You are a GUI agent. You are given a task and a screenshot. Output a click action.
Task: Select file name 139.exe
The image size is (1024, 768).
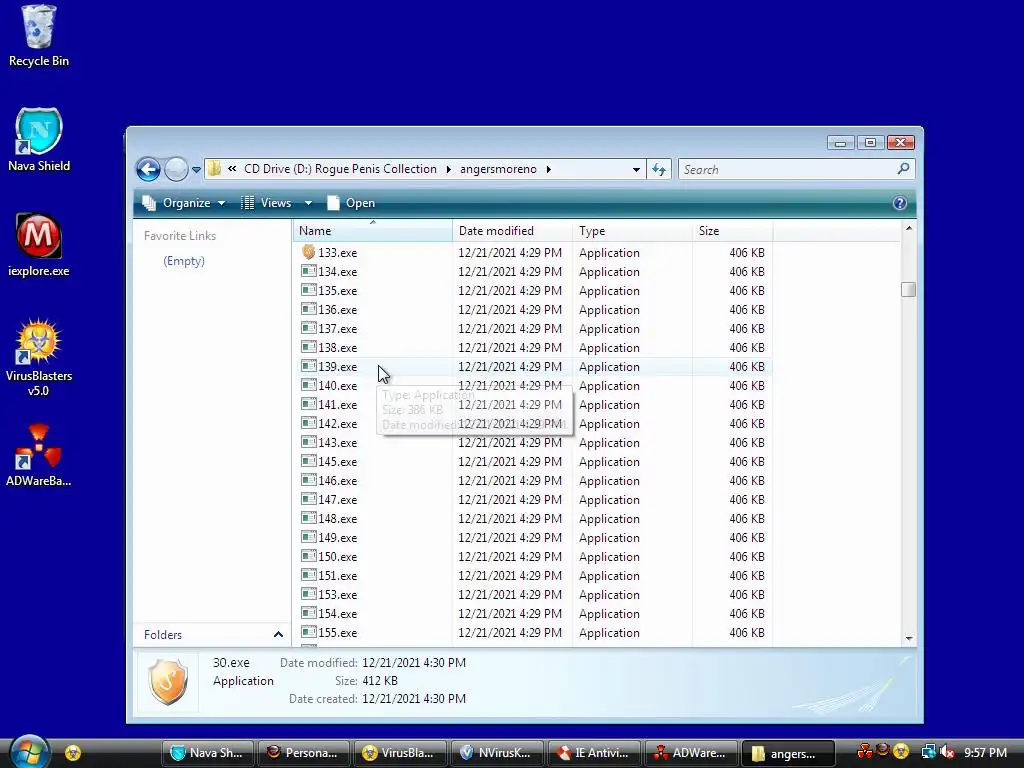338,366
